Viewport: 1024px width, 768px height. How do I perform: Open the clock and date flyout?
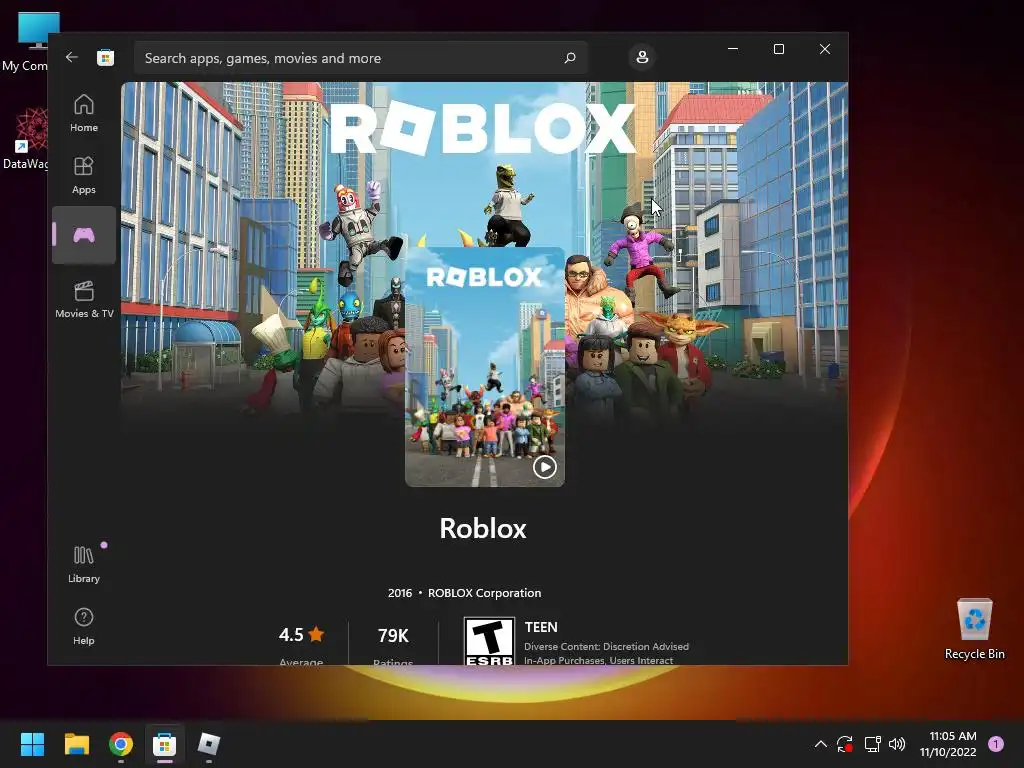948,744
